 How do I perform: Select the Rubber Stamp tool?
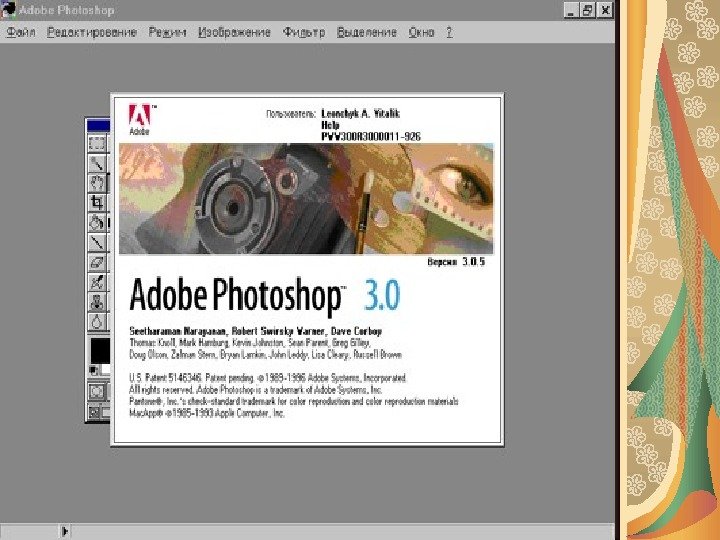tap(97, 302)
